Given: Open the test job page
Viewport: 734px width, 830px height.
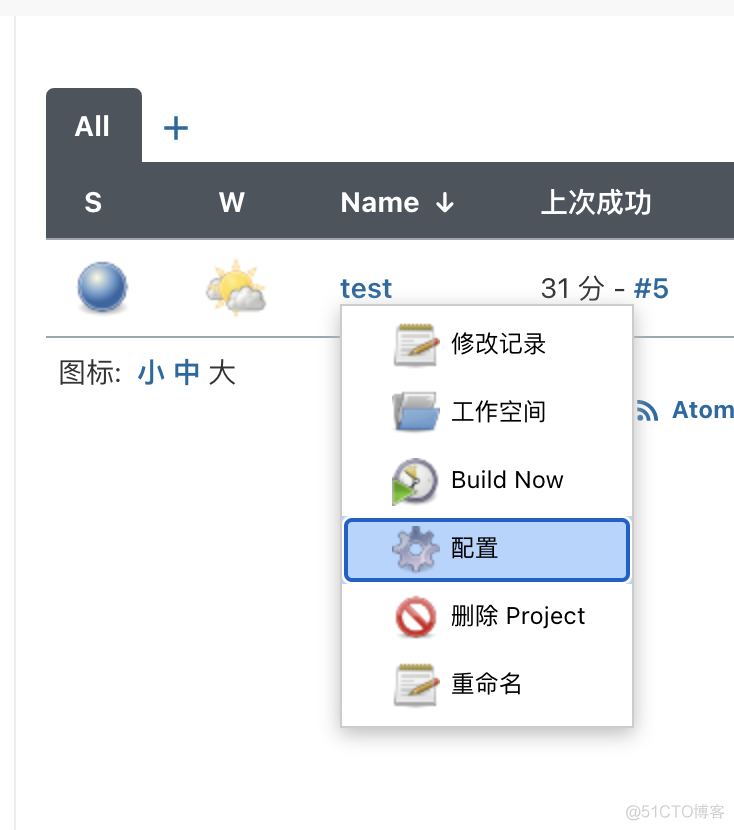Looking at the screenshot, I should click(366, 288).
